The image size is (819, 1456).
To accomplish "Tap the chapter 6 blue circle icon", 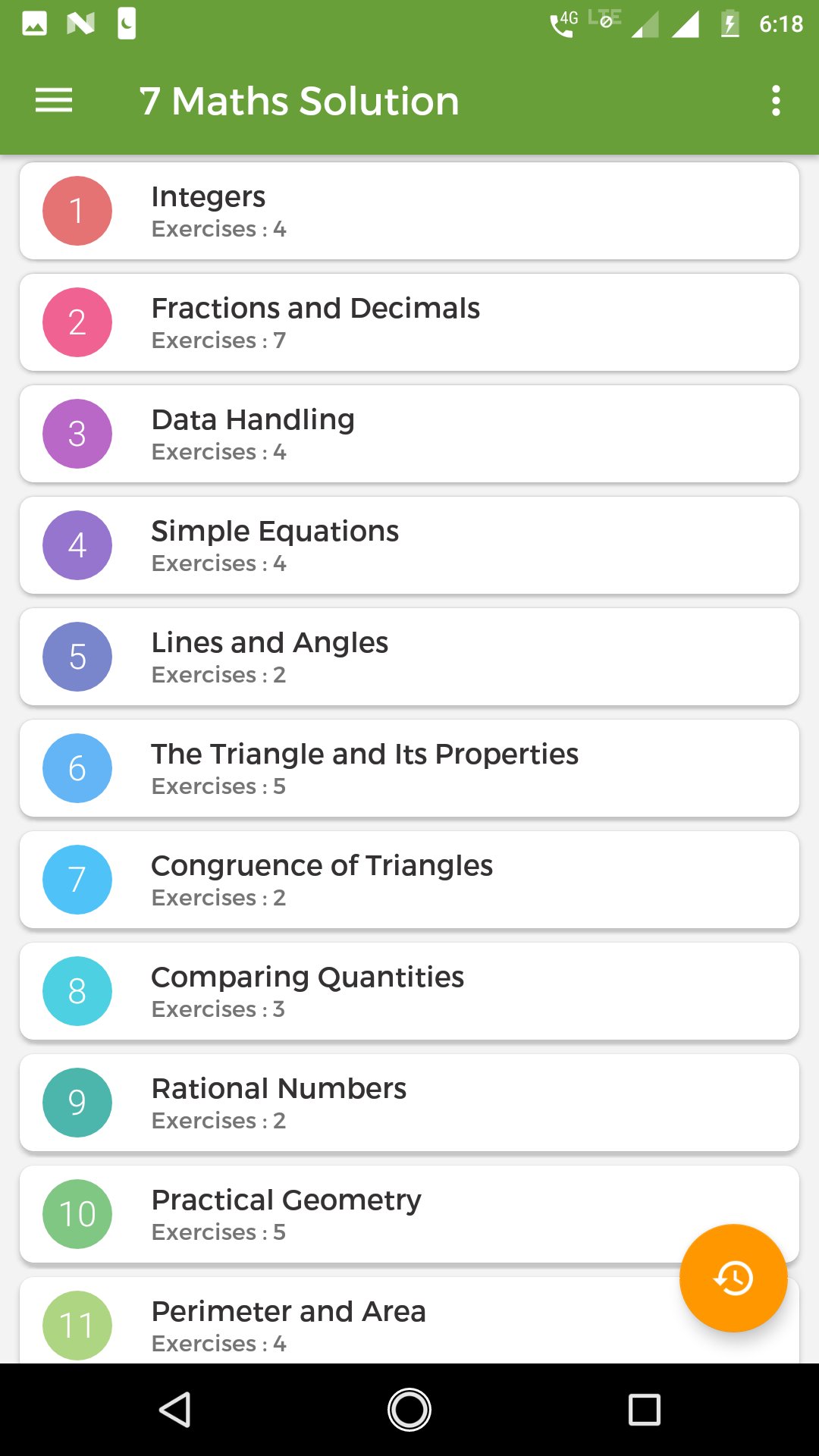I will click(77, 768).
